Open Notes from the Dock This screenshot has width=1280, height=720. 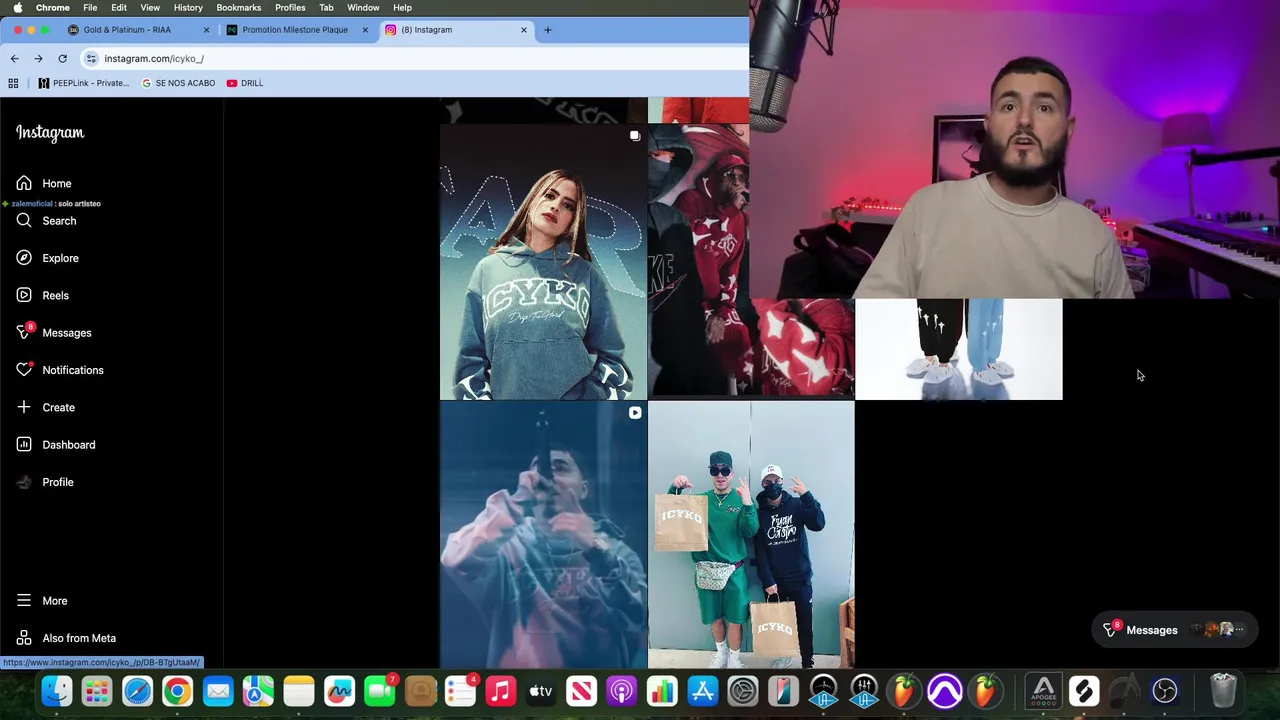tap(299, 691)
